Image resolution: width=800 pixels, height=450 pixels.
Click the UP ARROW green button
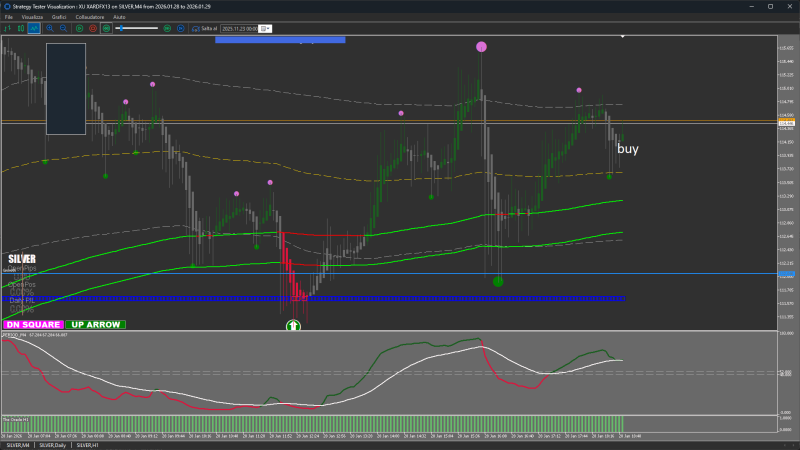(95, 324)
